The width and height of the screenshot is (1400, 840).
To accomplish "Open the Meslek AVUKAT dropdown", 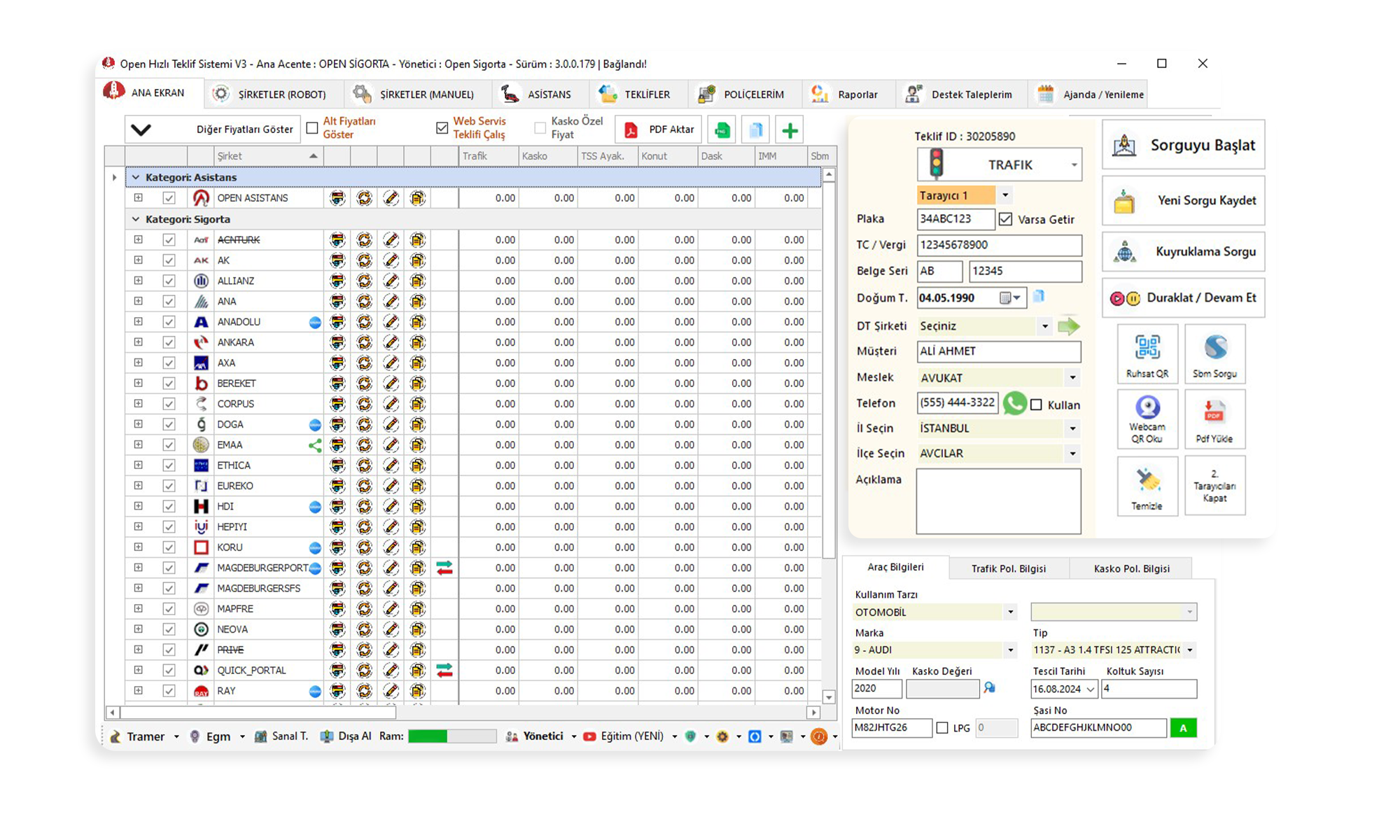I will click(1072, 378).
